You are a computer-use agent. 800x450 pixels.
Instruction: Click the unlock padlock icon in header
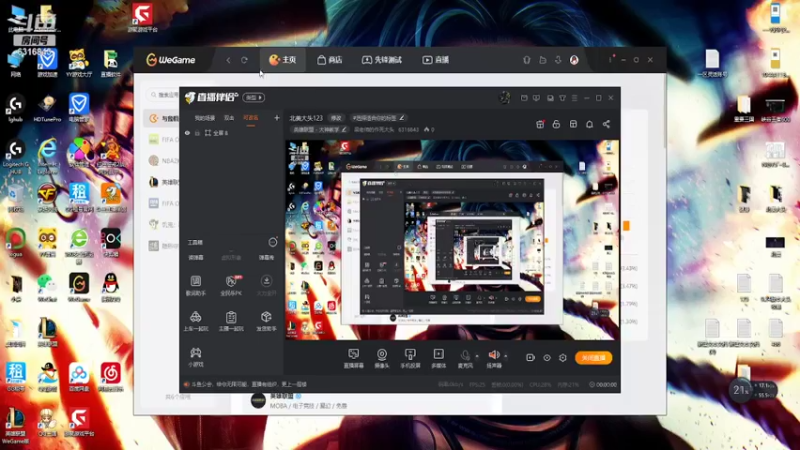(556, 124)
